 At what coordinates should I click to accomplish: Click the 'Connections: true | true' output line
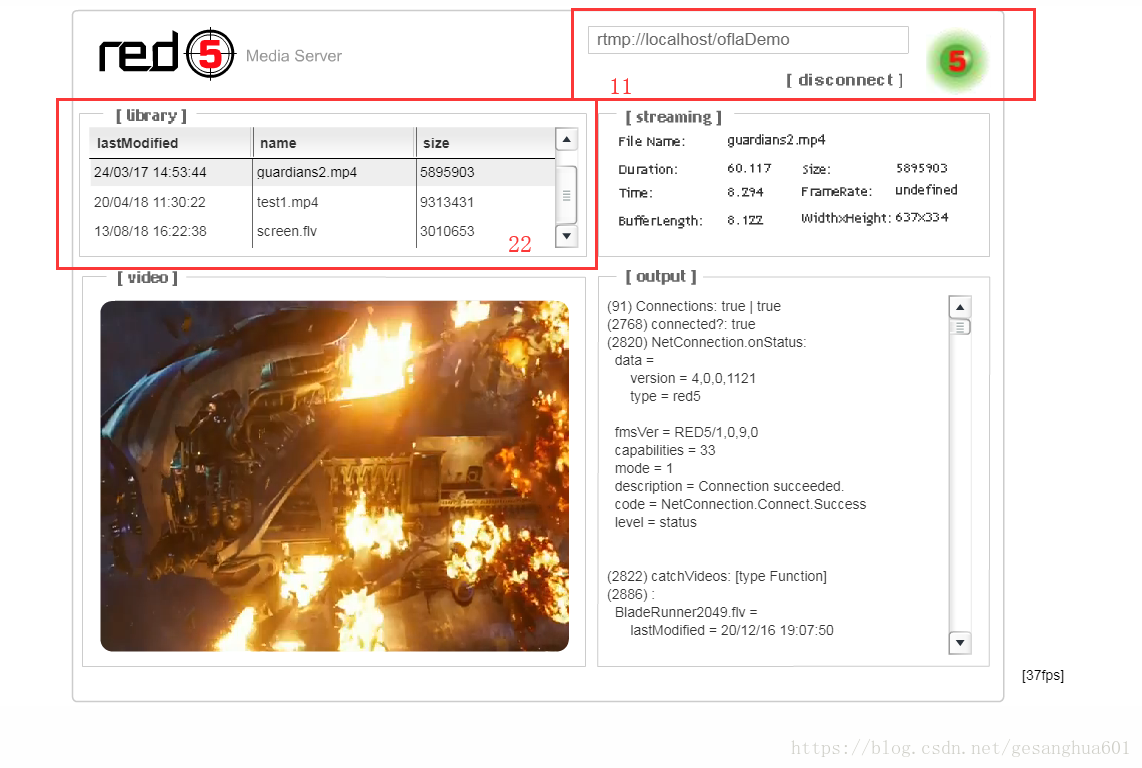click(693, 306)
